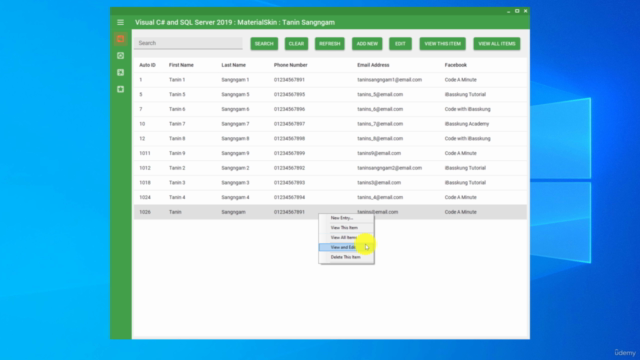
Task: Click the Tanin 6 first name cell
Action: pyautogui.click(x=177, y=109)
